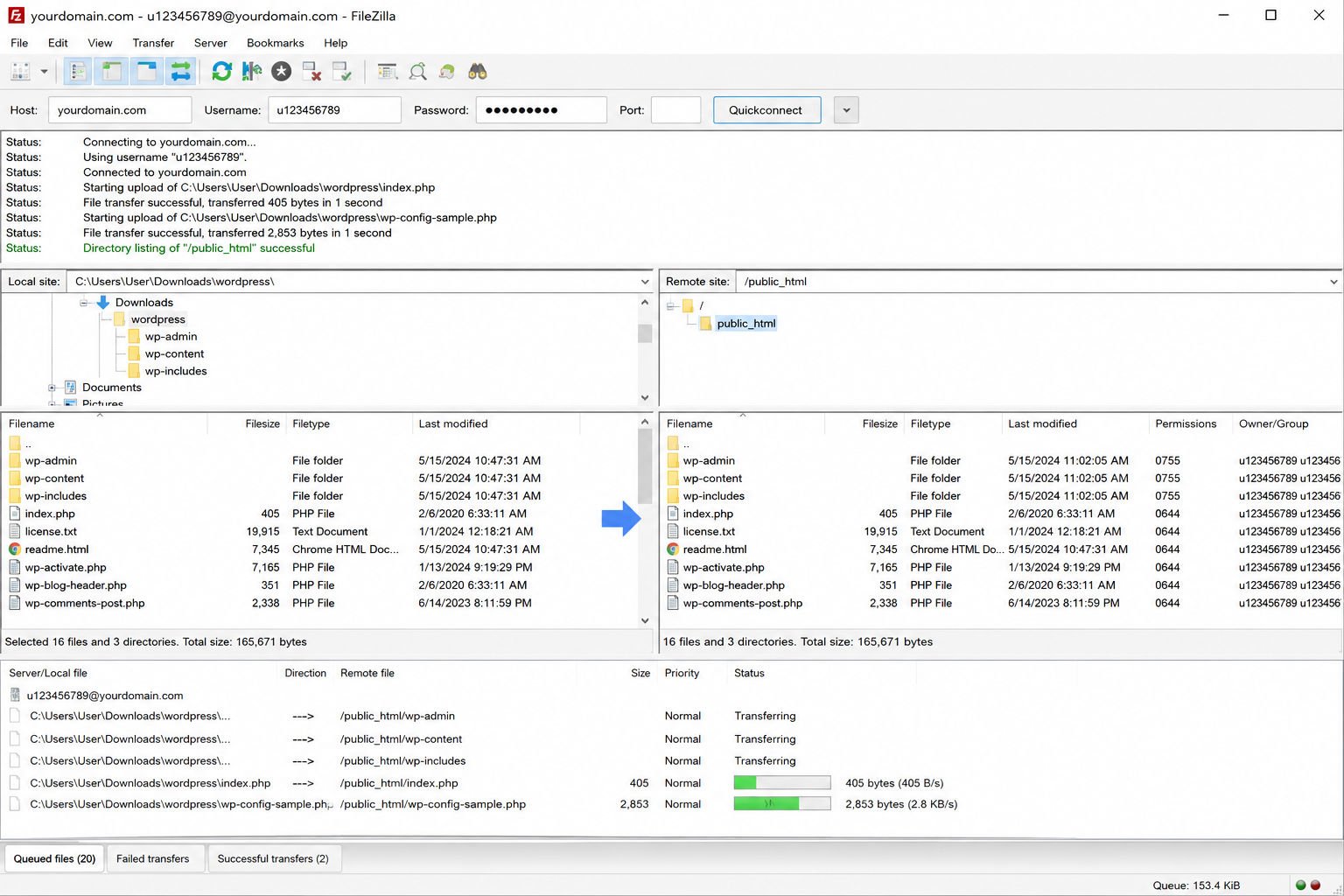This screenshot has height=896, width=1344.
Task: Toggle the transfer queue display
Action: [x=180, y=72]
